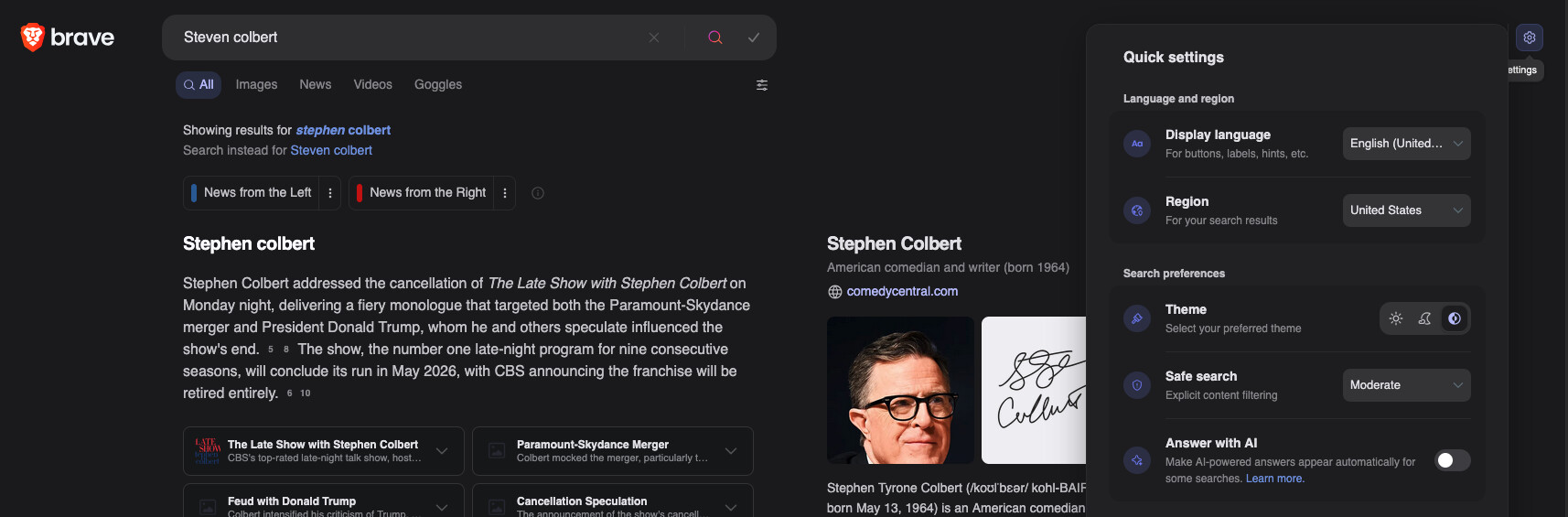The image size is (1568, 517).
Task: Open options menu for News from the Right
Action: (x=505, y=193)
